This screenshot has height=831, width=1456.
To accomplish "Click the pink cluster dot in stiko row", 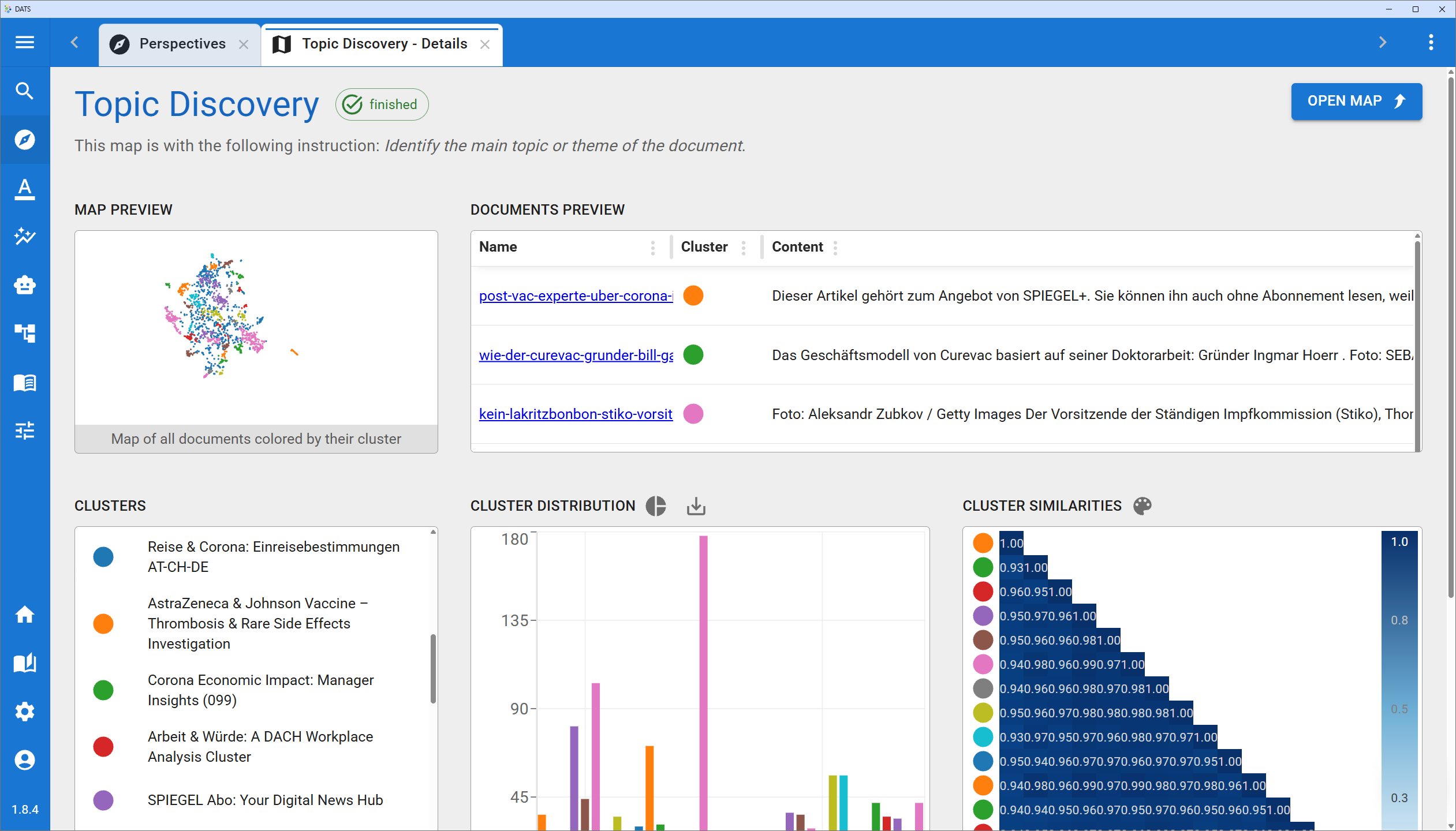I will tap(693, 414).
